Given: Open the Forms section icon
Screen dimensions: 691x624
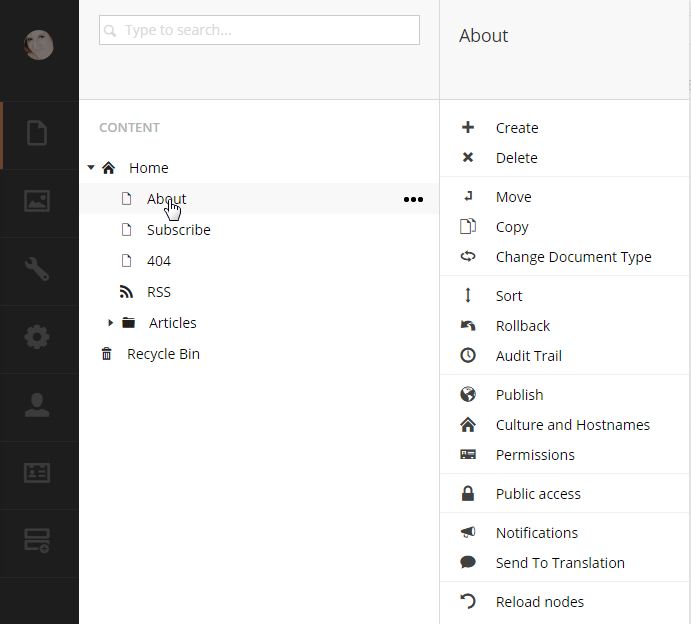Looking at the screenshot, I should (x=37, y=541).
